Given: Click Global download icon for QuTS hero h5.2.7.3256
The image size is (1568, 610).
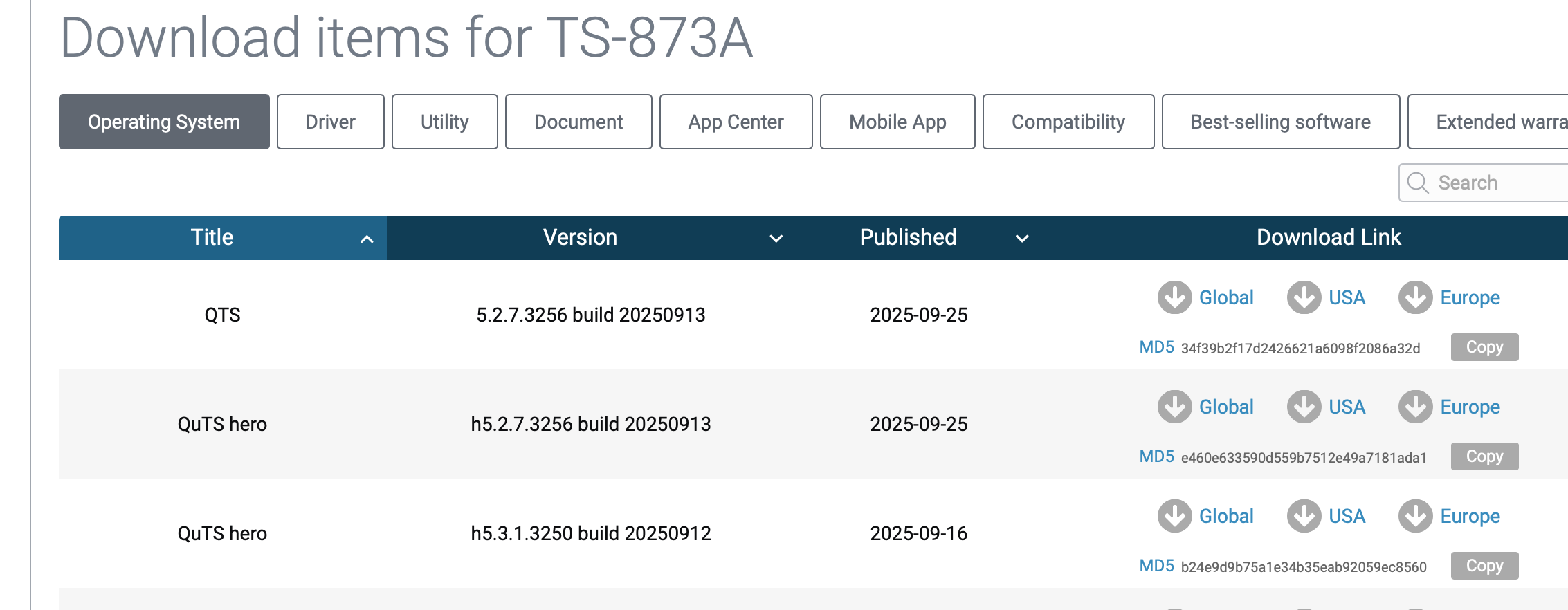Looking at the screenshot, I should (x=1174, y=407).
